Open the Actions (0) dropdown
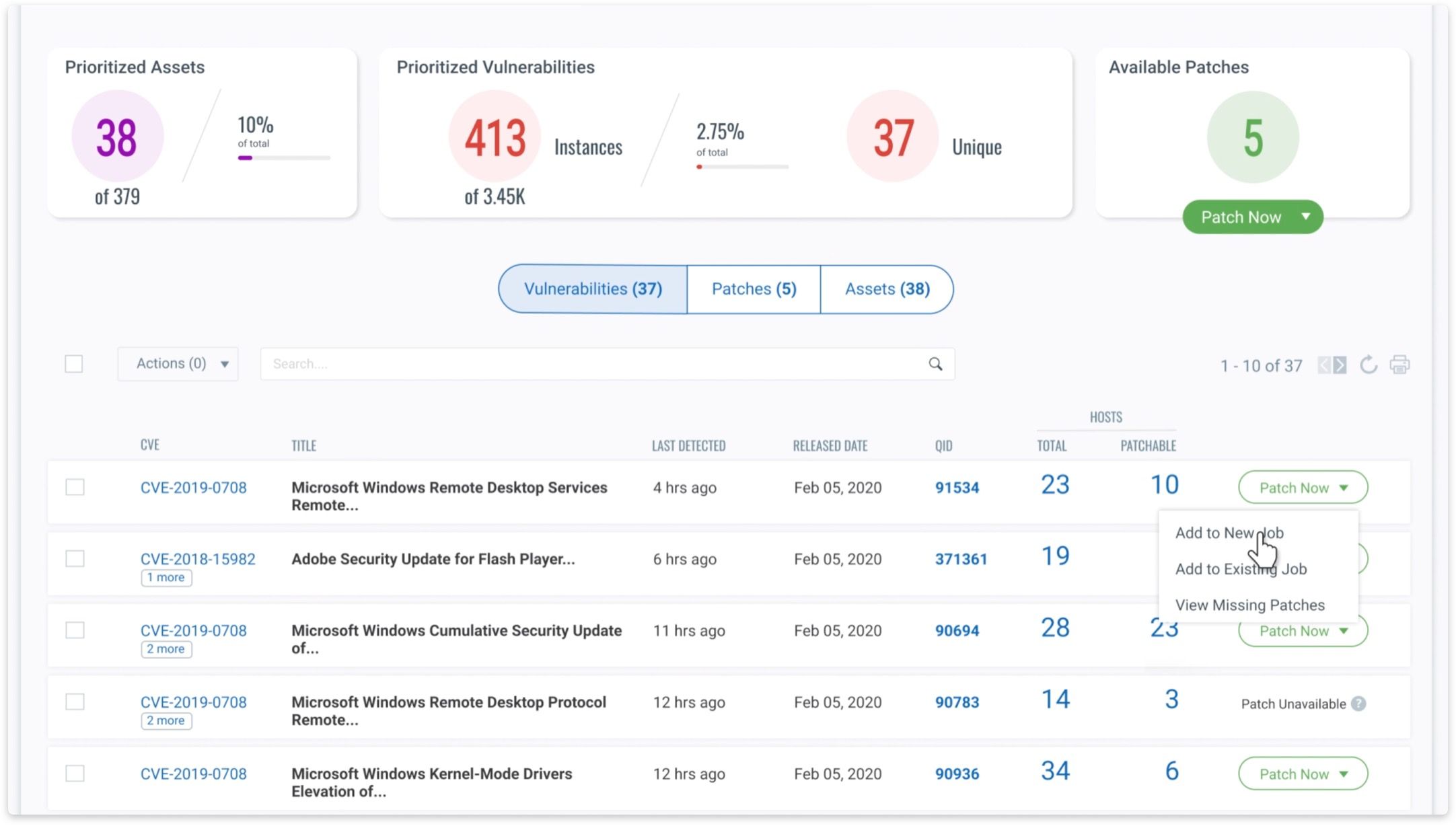 point(178,363)
